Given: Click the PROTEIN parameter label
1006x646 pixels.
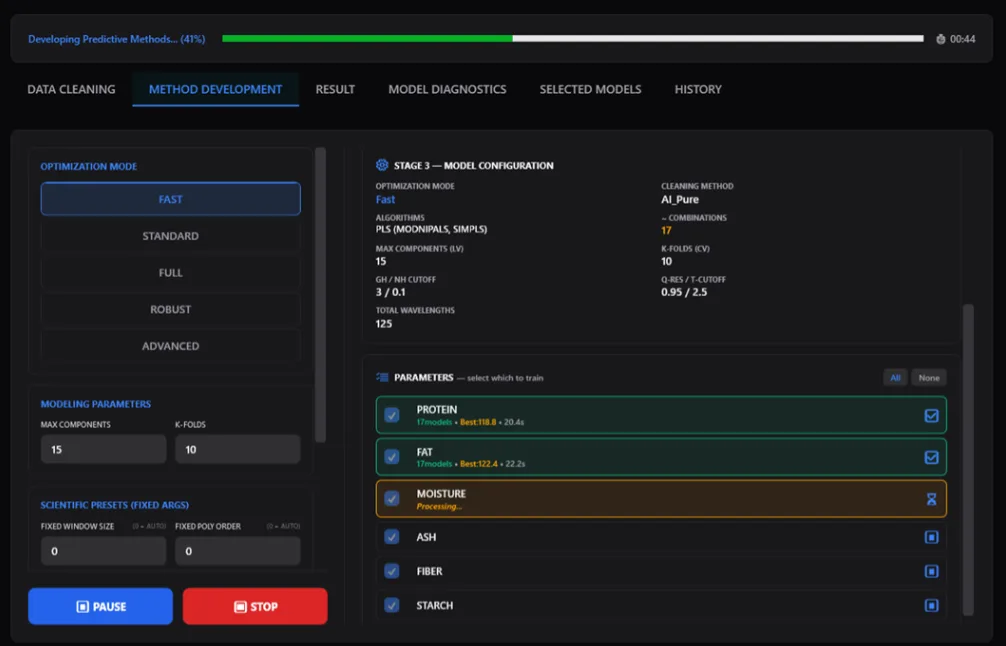Looking at the screenshot, I should pyautogui.click(x=437, y=409).
